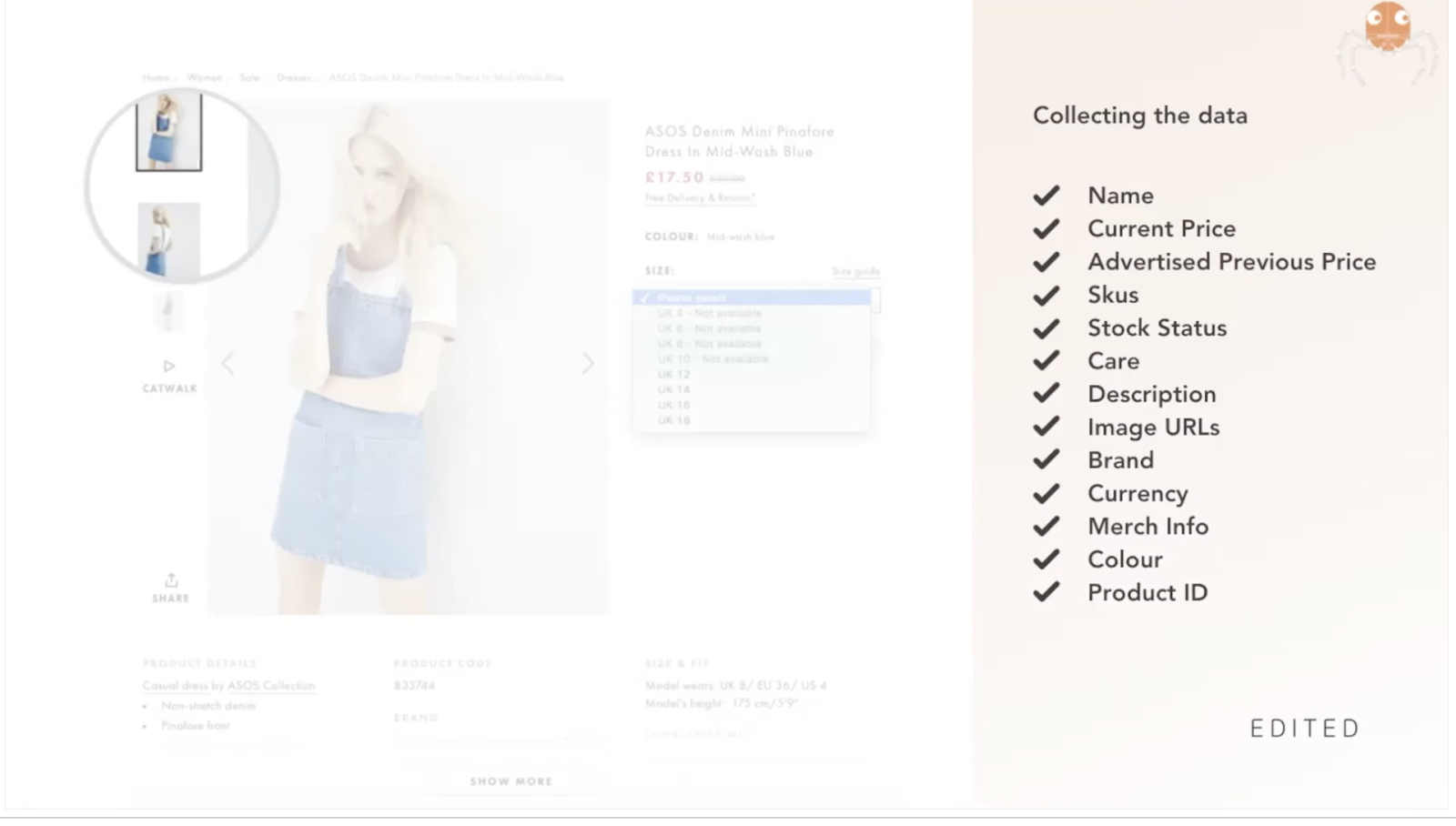Click the product name at breadcrumb end
The image size is (1456, 826).
click(446, 77)
